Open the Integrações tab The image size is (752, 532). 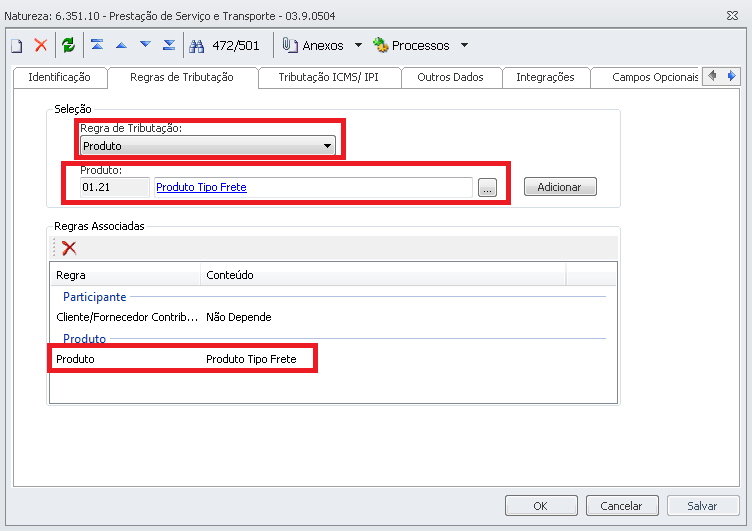coord(545,77)
